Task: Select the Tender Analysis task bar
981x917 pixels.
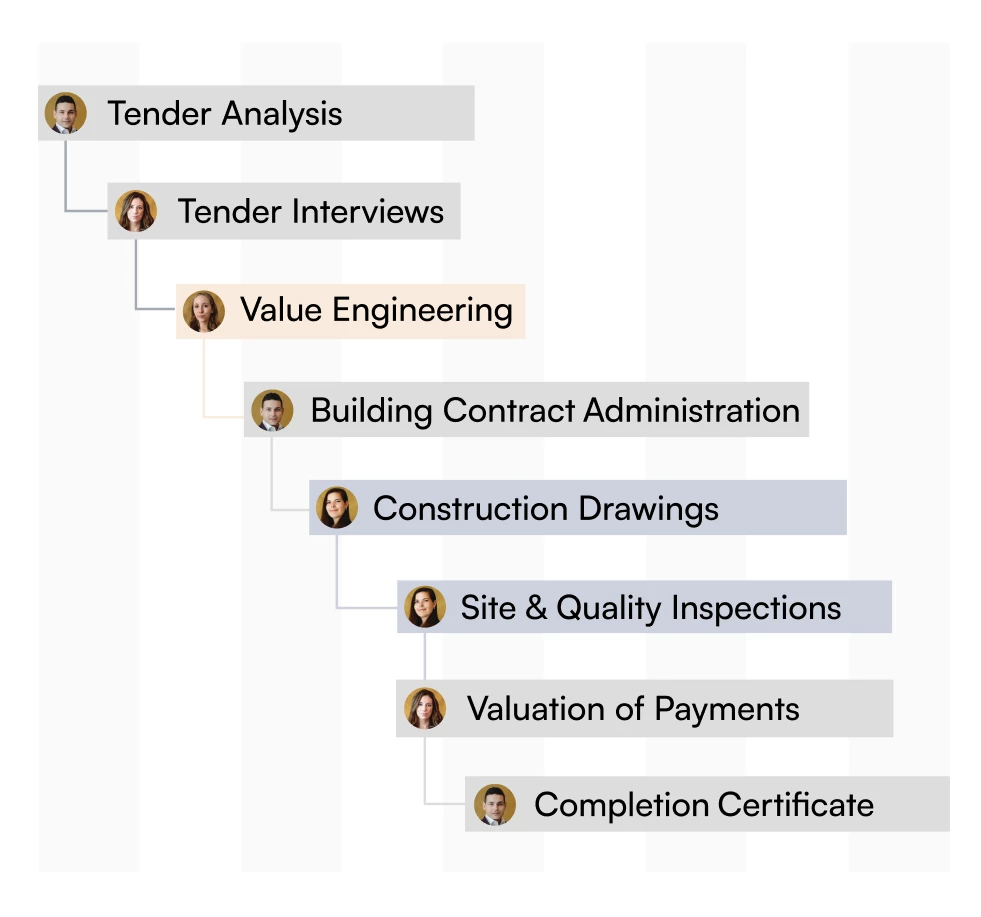Action: click(257, 113)
